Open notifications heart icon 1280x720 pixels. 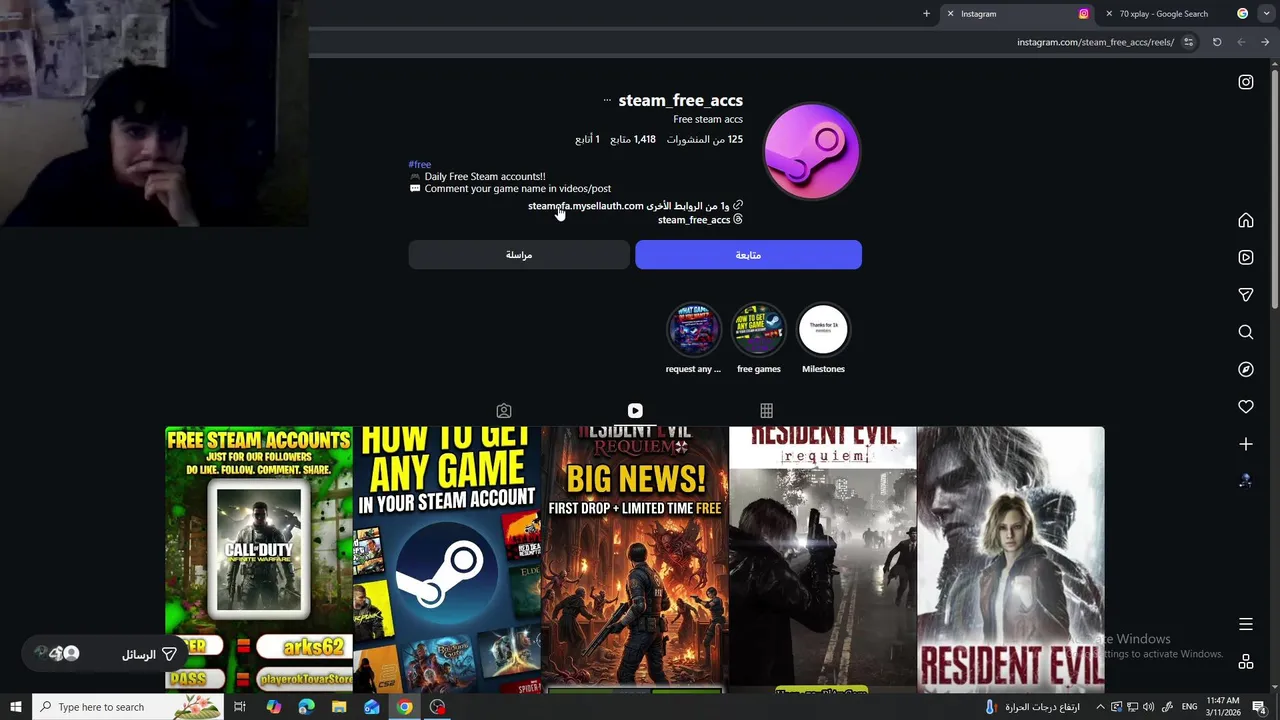tap(1246, 407)
